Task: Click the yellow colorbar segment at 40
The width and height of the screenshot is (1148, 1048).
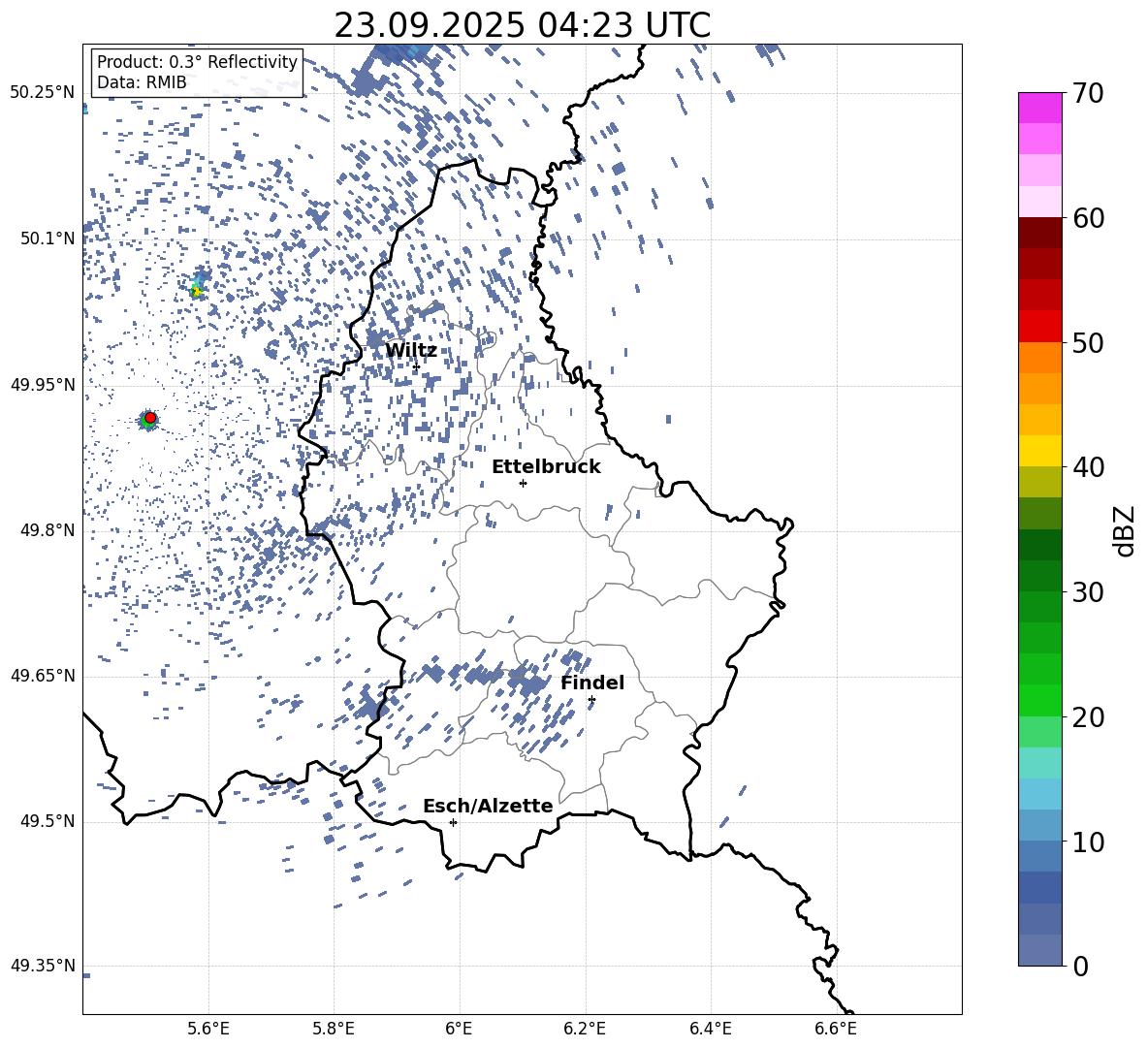Action: point(1039,451)
